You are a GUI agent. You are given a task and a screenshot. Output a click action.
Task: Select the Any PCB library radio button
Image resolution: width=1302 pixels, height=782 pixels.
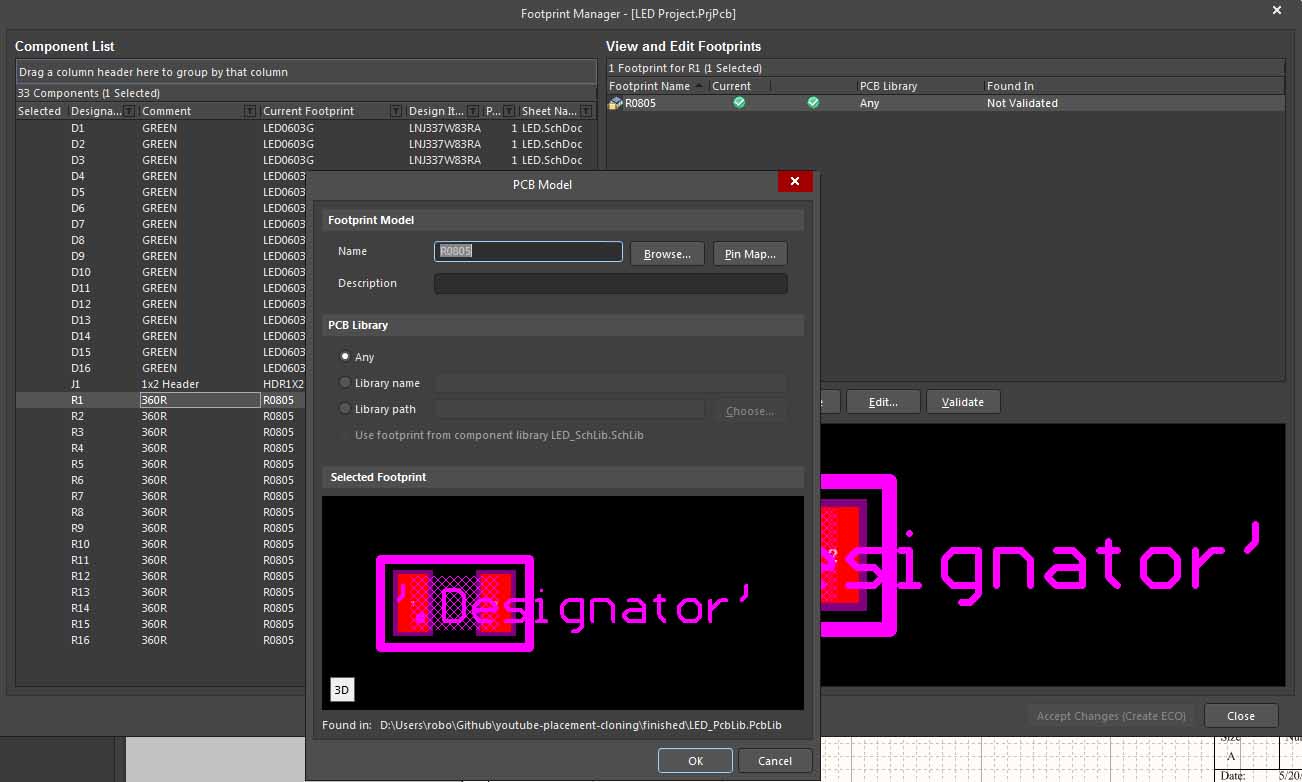coord(345,357)
